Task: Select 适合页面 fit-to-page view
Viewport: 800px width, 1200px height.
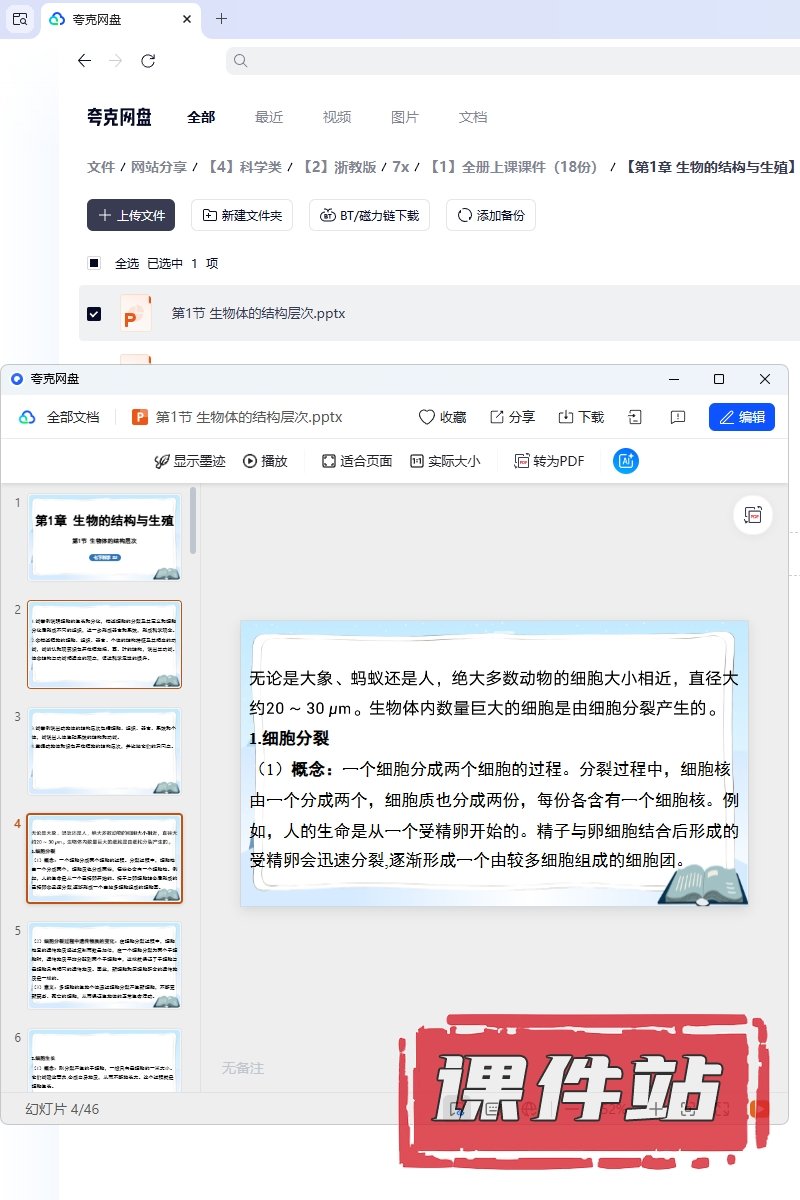Action: coord(356,461)
